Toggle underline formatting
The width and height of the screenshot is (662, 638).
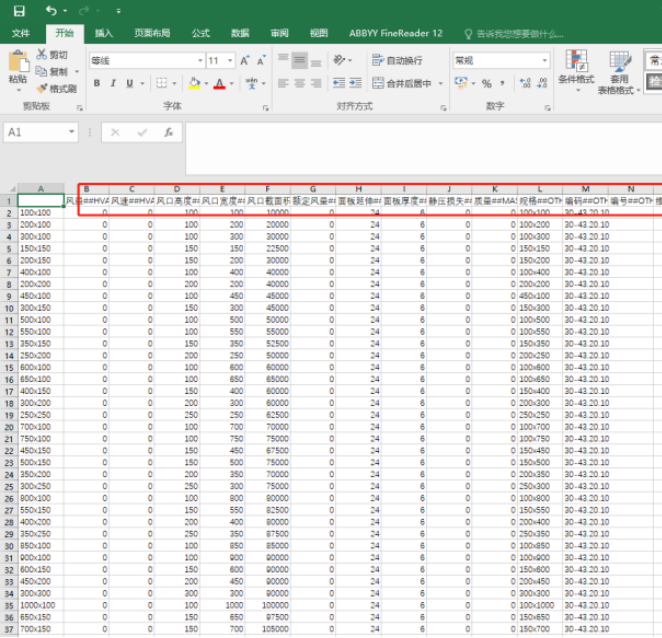130,84
